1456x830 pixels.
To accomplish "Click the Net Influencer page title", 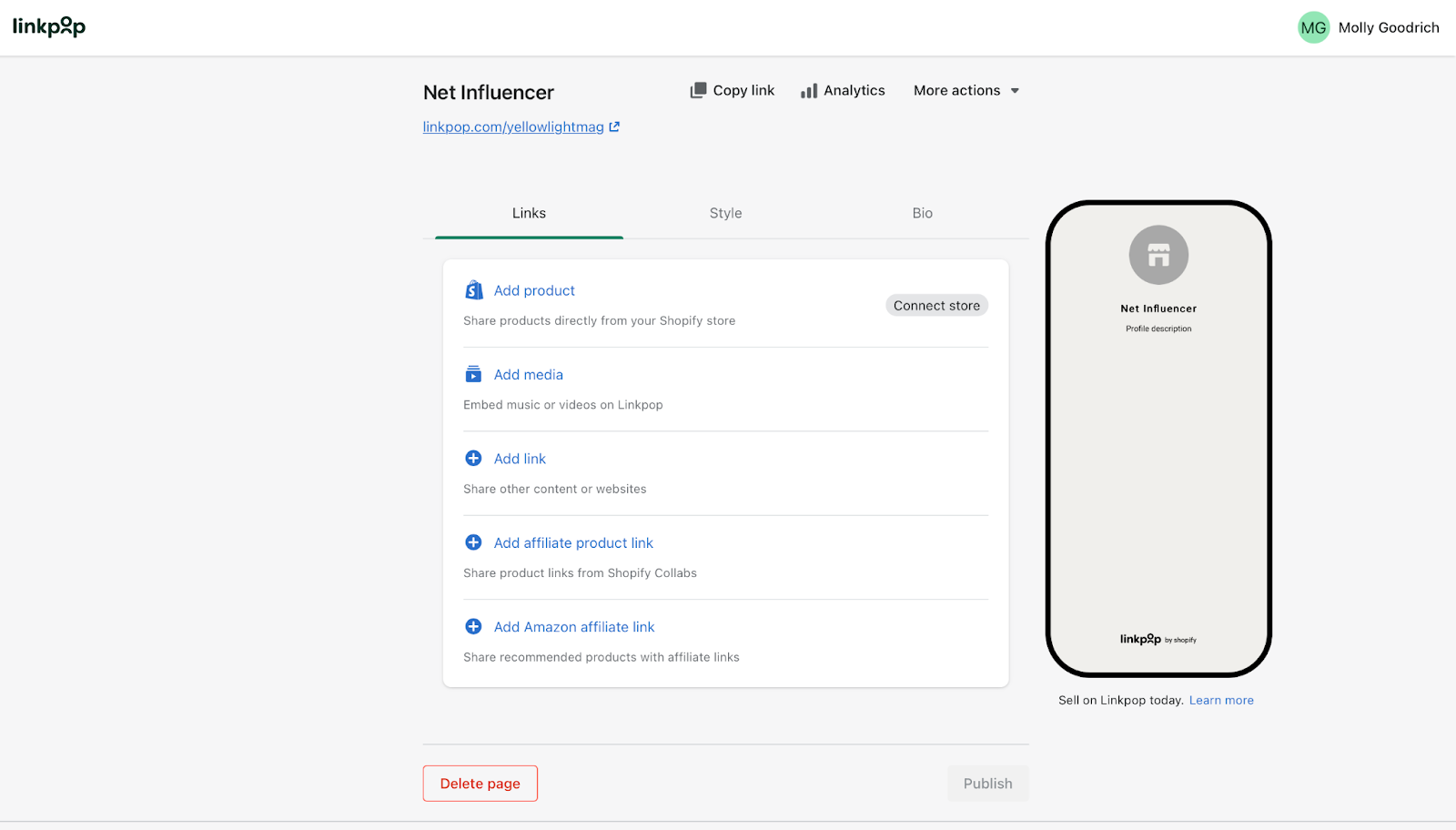I will tap(489, 92).
